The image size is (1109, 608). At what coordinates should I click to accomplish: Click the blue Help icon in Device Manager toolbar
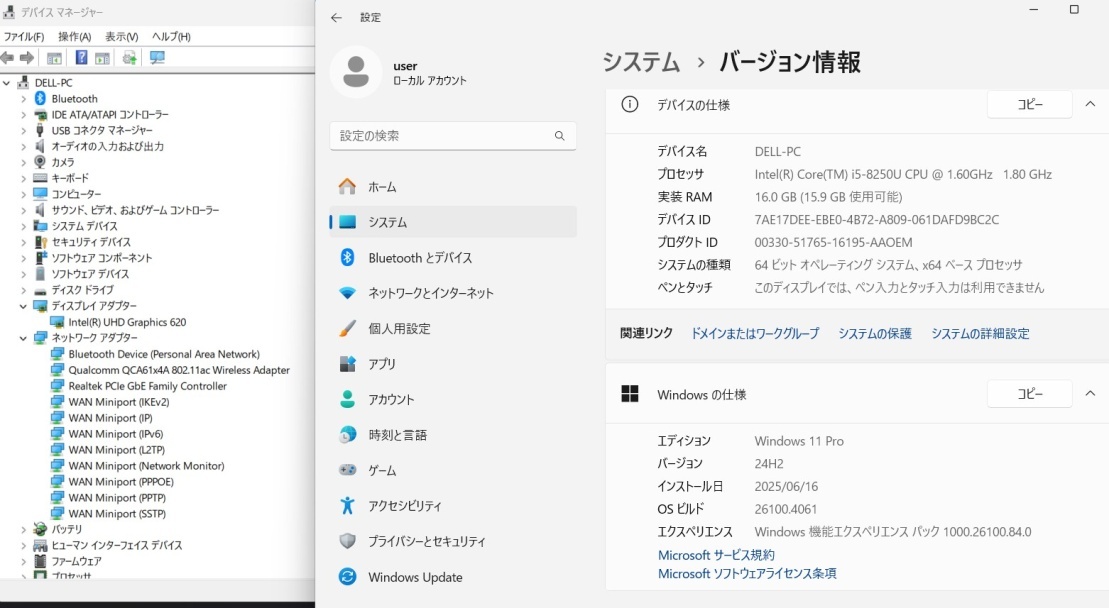[81, 58]
